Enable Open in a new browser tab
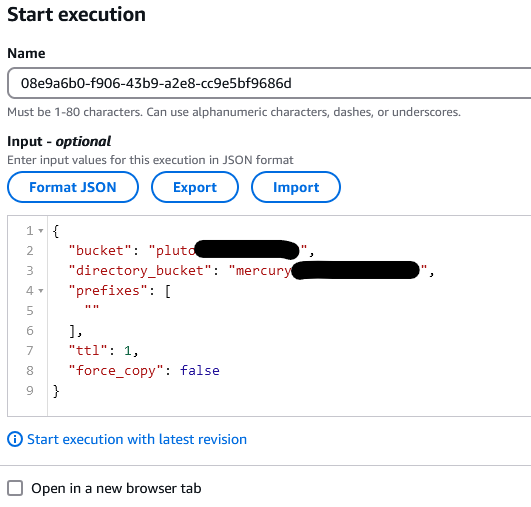This screenshot has width=531, height=507. 15,488
